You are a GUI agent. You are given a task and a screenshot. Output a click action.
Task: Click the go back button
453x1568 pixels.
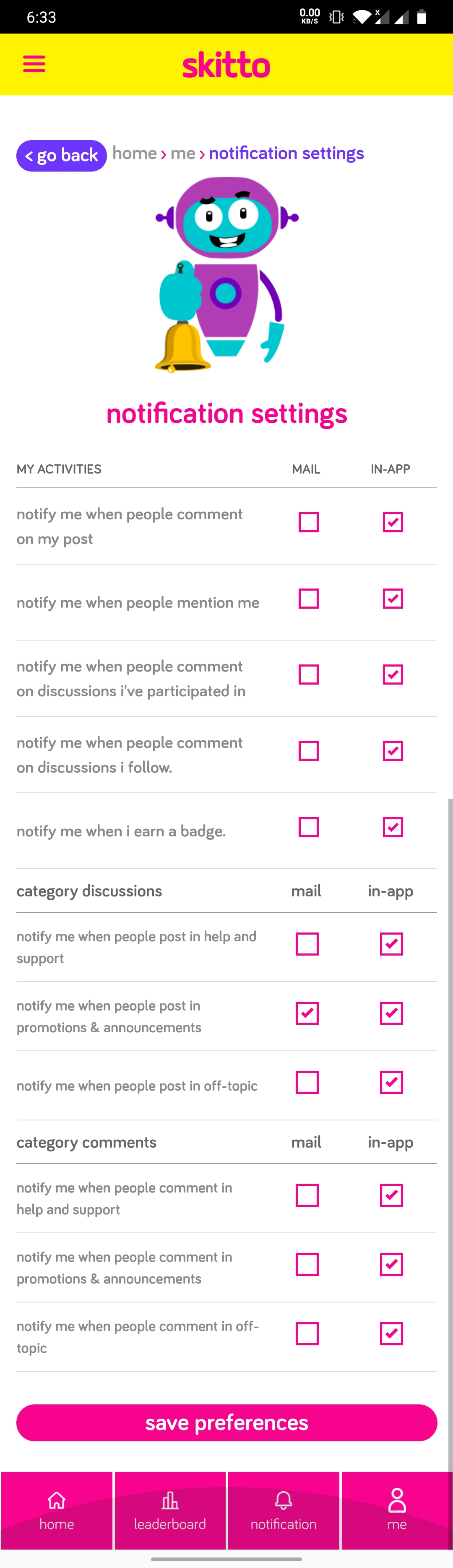62,156
